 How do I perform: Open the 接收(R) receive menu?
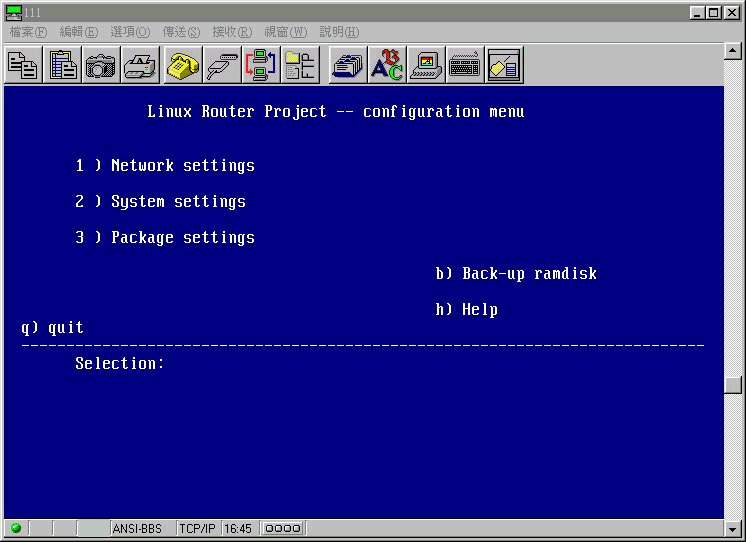coord(232,32)
